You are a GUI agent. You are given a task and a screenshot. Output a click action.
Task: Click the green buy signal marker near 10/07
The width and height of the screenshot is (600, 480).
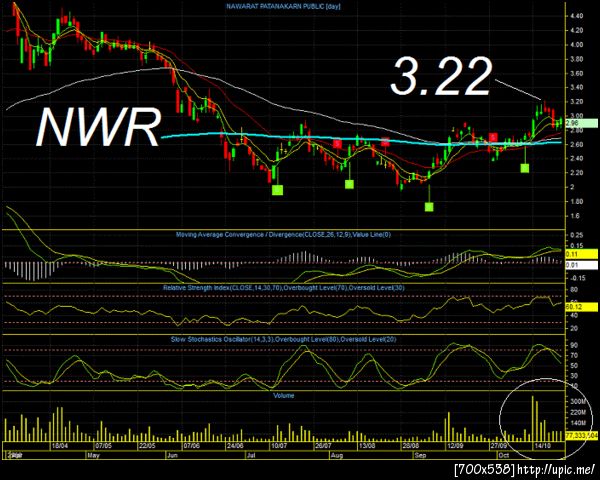pyautogui.click(x=277, y=190)
